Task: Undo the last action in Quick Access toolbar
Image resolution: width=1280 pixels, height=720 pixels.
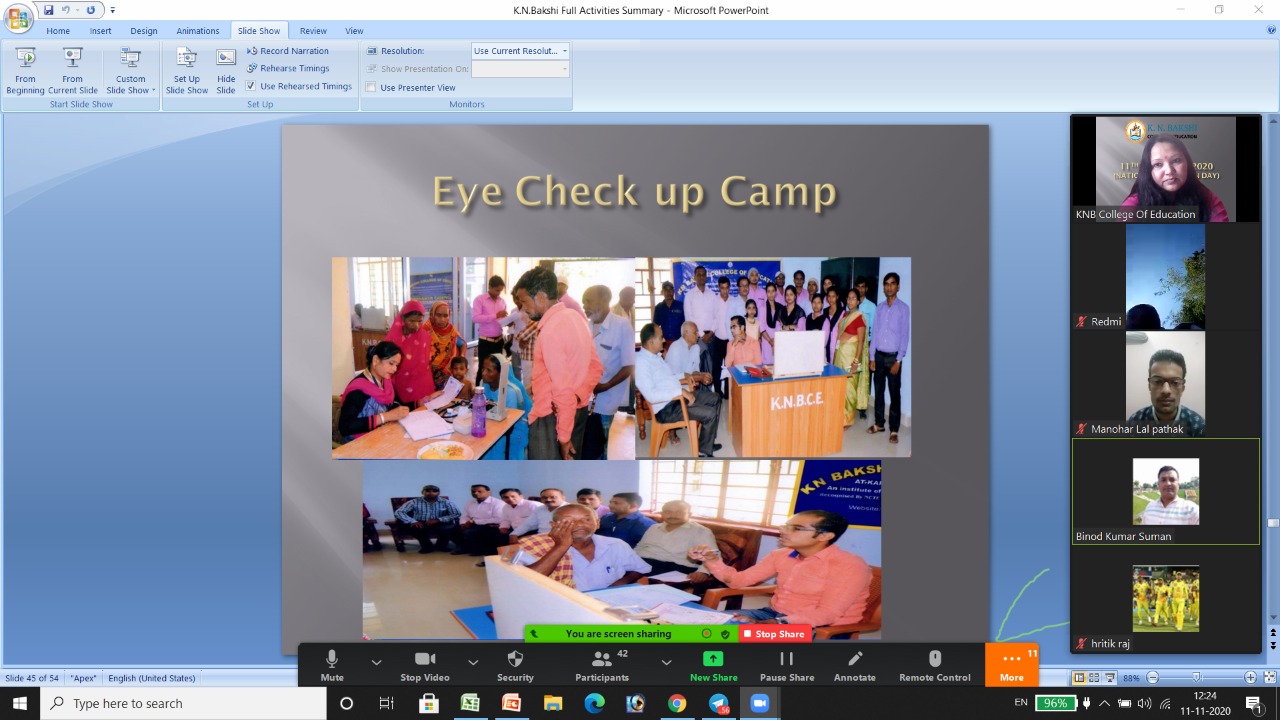Action: pyautogui.click(x=67, y=10)
